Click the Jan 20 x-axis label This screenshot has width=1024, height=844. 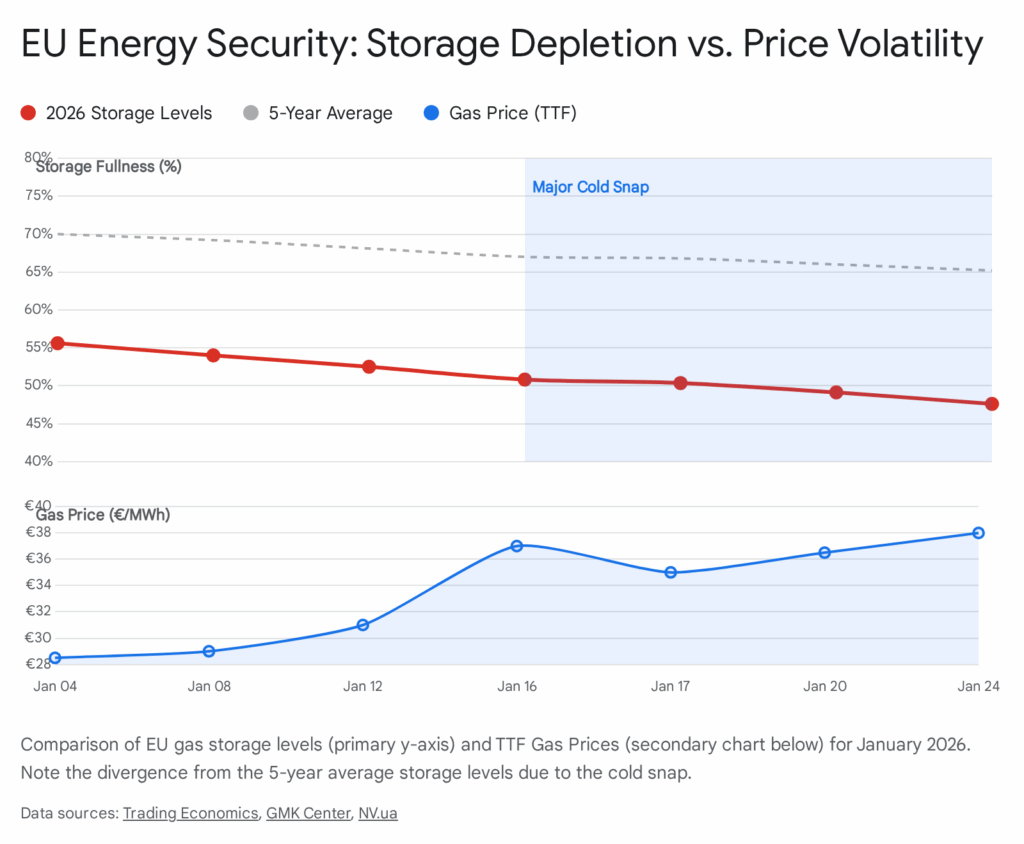[824, 687]
